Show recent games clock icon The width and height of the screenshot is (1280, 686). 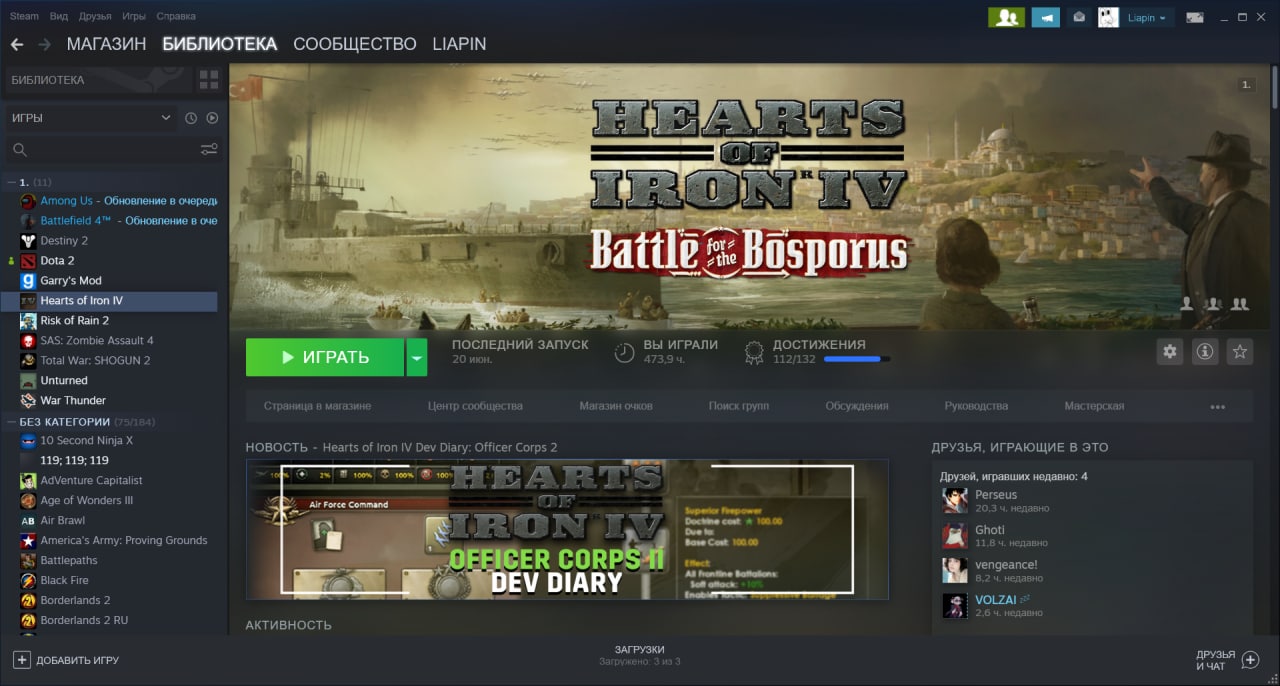point(191,118)
